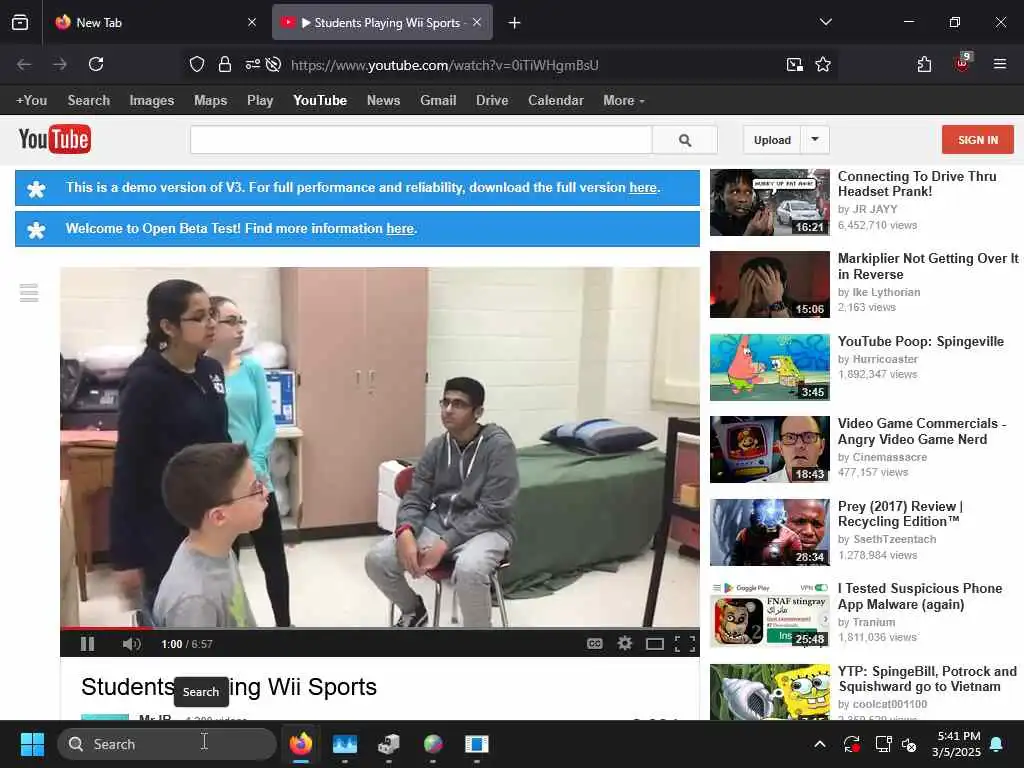Go back to previous page
This screenshot has height=768, width=1024.
(x=24, y=64)
